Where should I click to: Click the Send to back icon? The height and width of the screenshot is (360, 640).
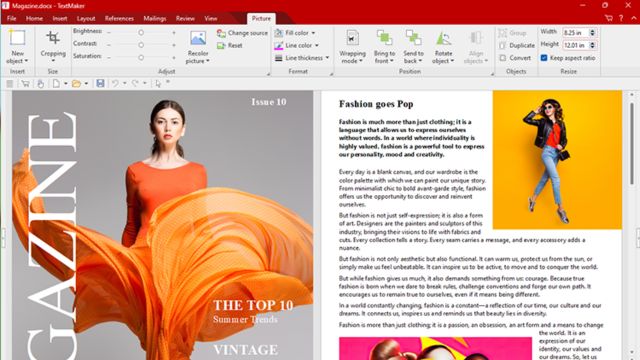pos(413,38)
